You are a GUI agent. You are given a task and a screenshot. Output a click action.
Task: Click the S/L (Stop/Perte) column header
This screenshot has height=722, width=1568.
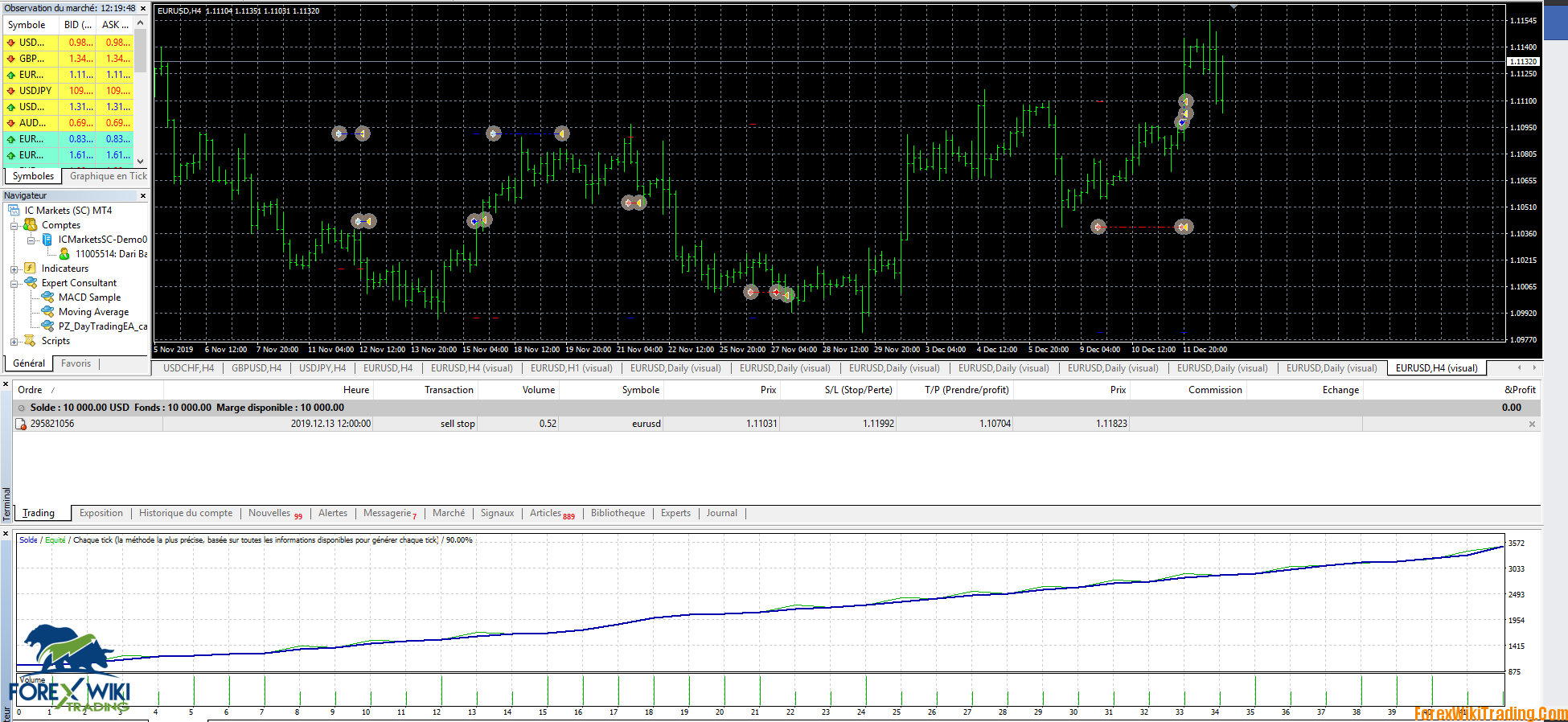pyautogui.click(x=838, y=390)
